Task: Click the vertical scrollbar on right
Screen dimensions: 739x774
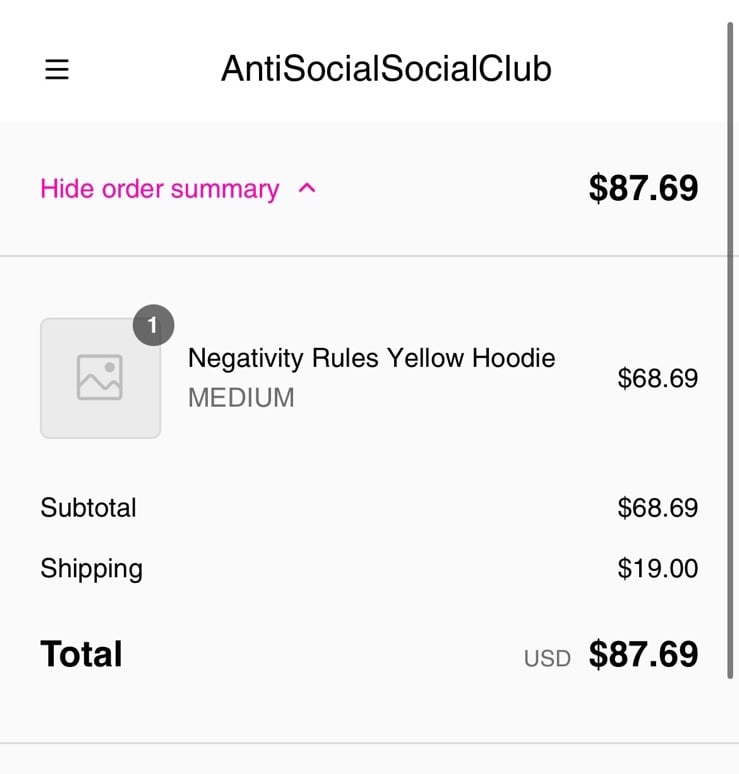Action: [730, 350]
